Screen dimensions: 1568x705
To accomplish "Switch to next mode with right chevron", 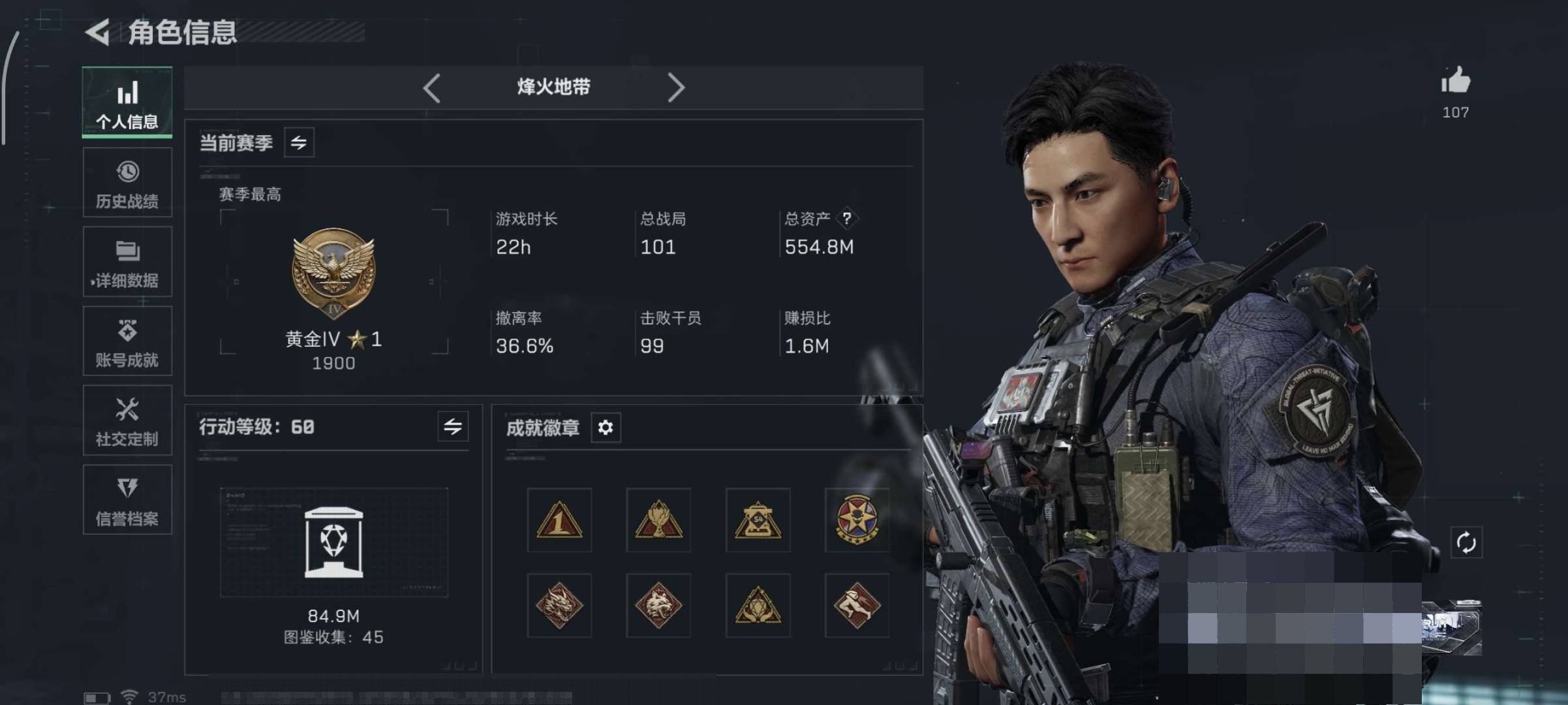I will 676,87.
